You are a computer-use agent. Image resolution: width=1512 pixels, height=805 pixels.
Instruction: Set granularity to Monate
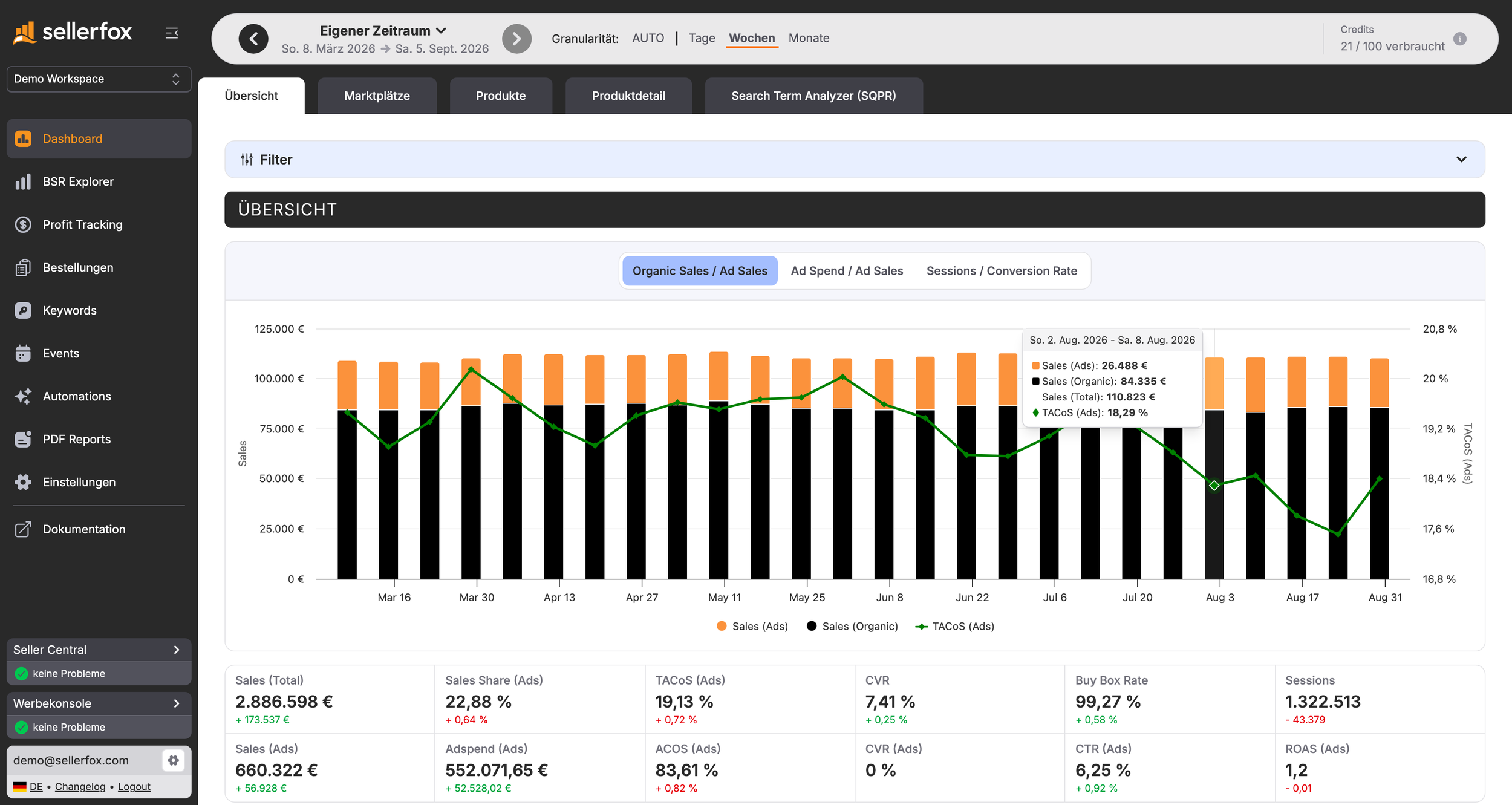809,38
